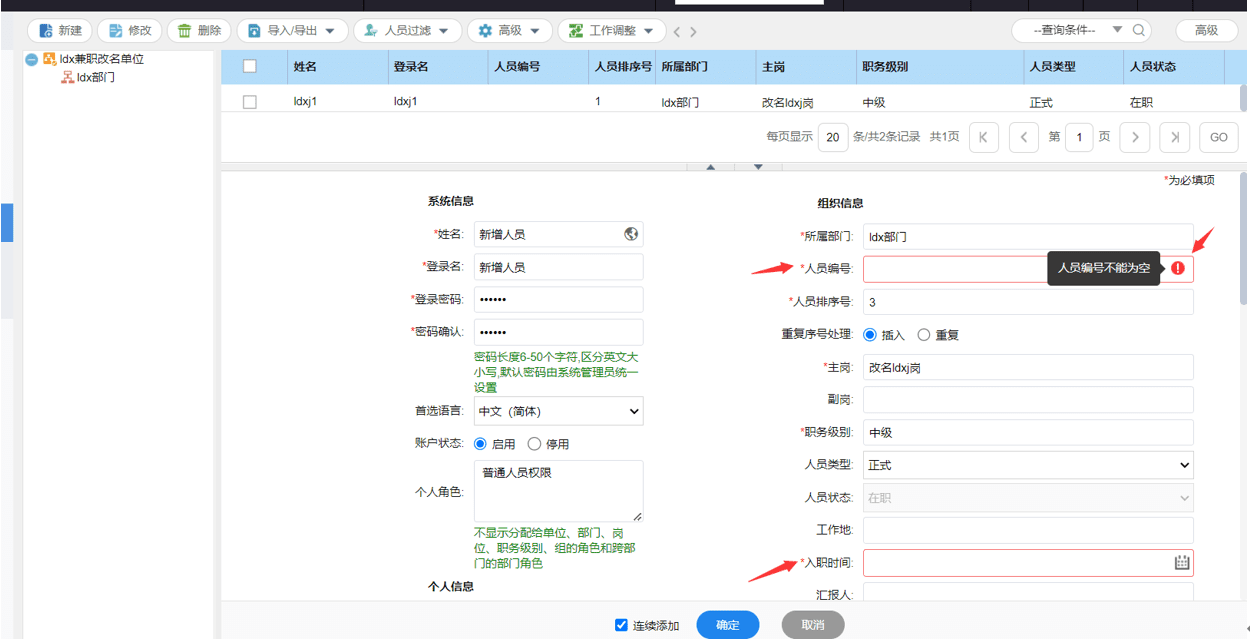
Task: Click the 改名ldxj岗 cell in table
Action: coord(787,102)
